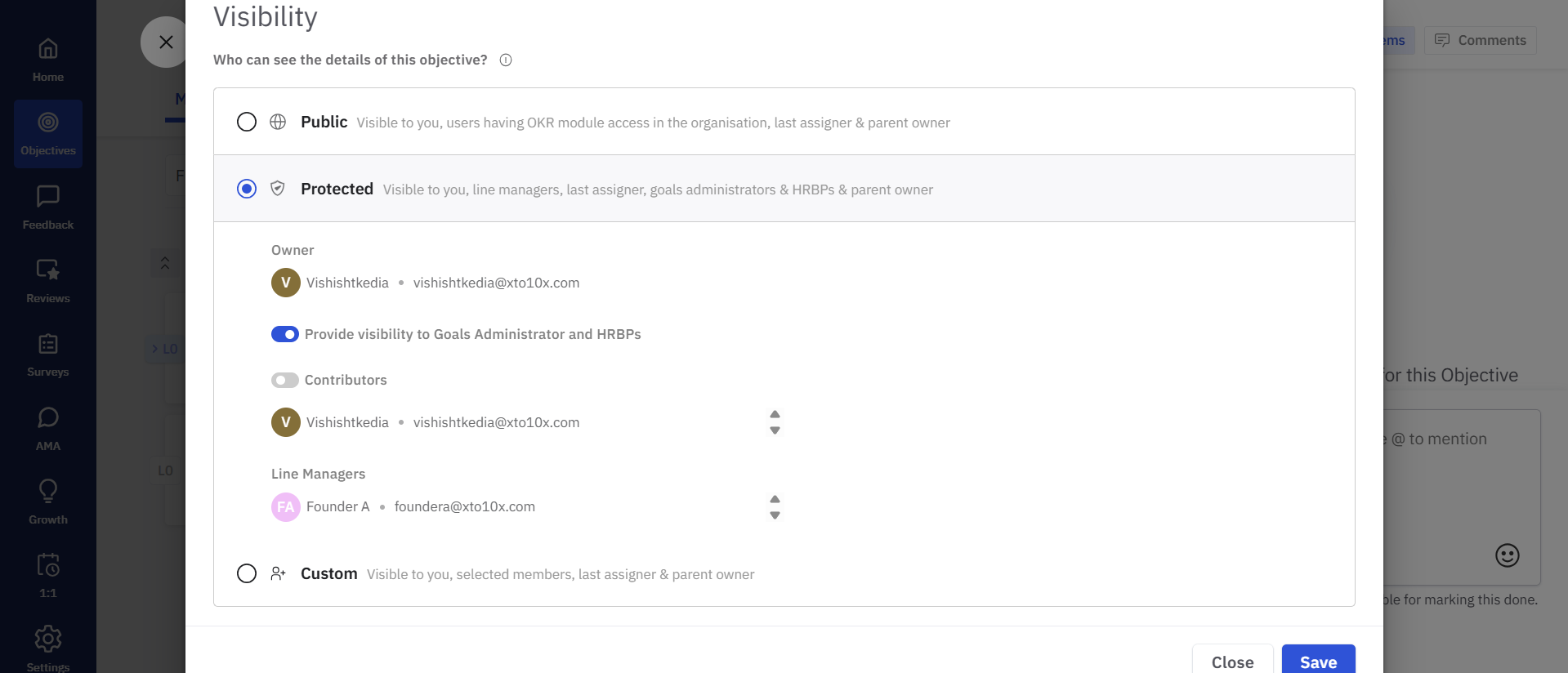Open the 1:1 sidebar menu item
This screenshot has width=1568, height=673.
point(48,575)
